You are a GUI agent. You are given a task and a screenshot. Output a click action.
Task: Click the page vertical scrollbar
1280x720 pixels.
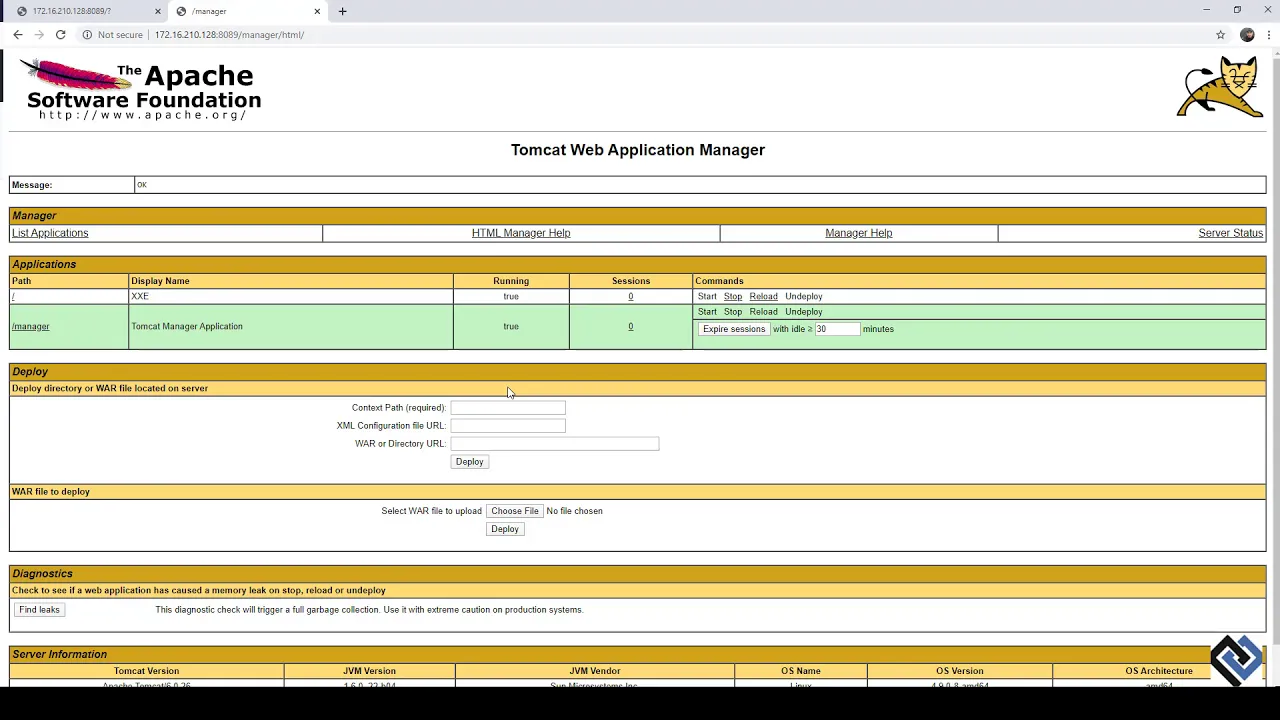(x=1275, y=350)
